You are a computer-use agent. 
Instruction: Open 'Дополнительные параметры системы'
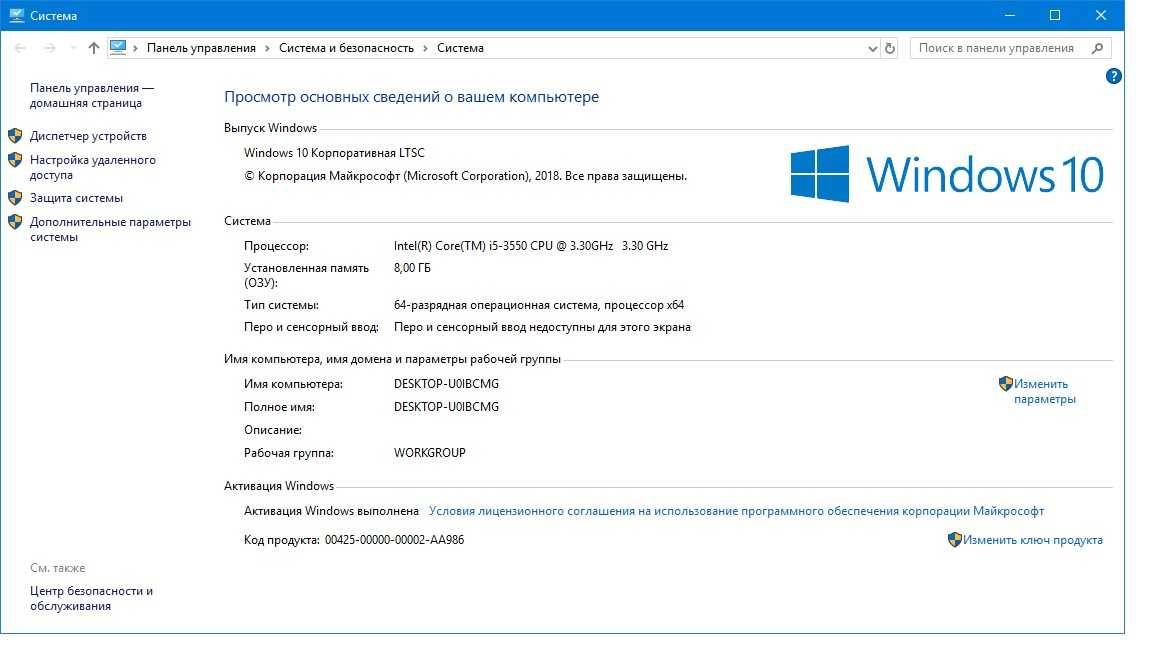[110, 229]
